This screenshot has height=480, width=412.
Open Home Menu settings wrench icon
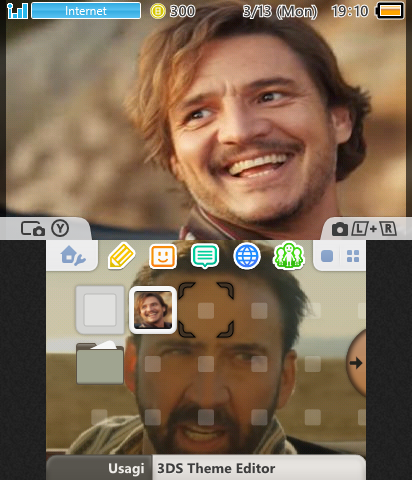coord(73,256)
